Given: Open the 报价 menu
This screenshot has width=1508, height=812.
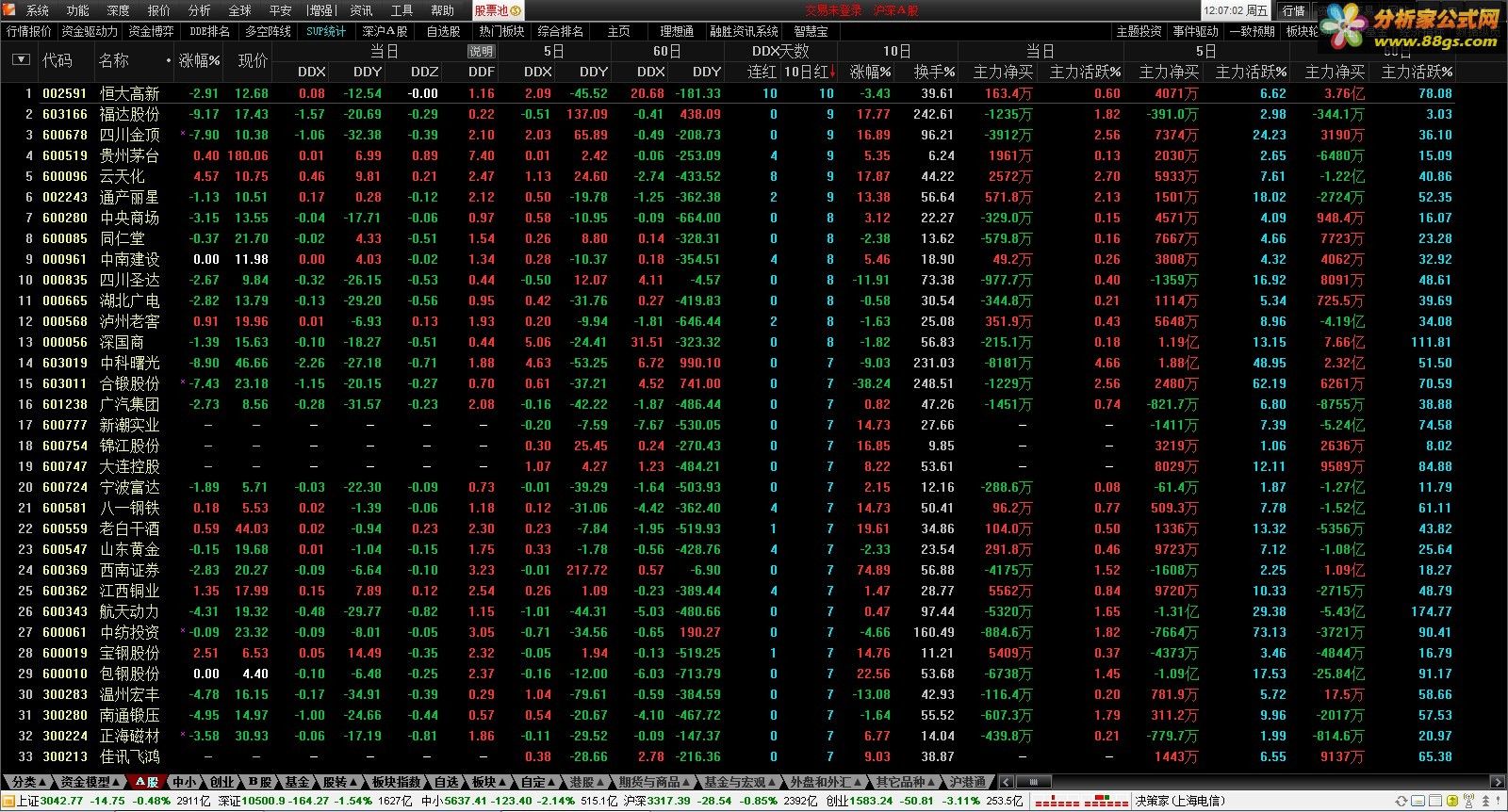Looking at the screenshot, I should [x=159, y=10].
